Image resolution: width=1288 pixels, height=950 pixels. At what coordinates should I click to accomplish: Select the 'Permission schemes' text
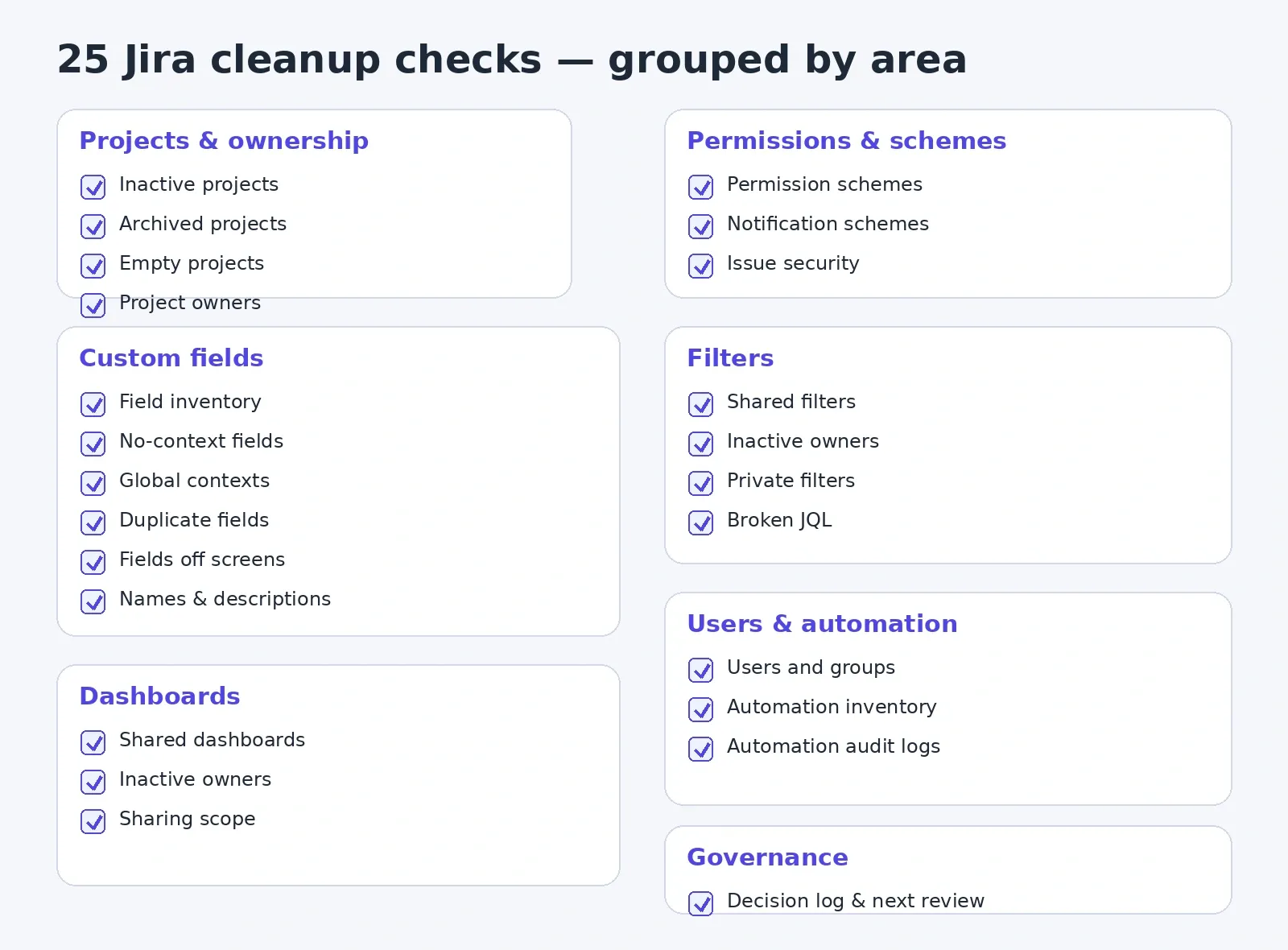pyautogui.click(x=824, y=184)
